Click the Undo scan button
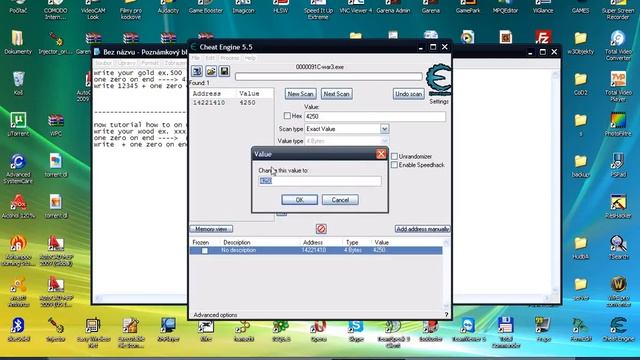 409,94
